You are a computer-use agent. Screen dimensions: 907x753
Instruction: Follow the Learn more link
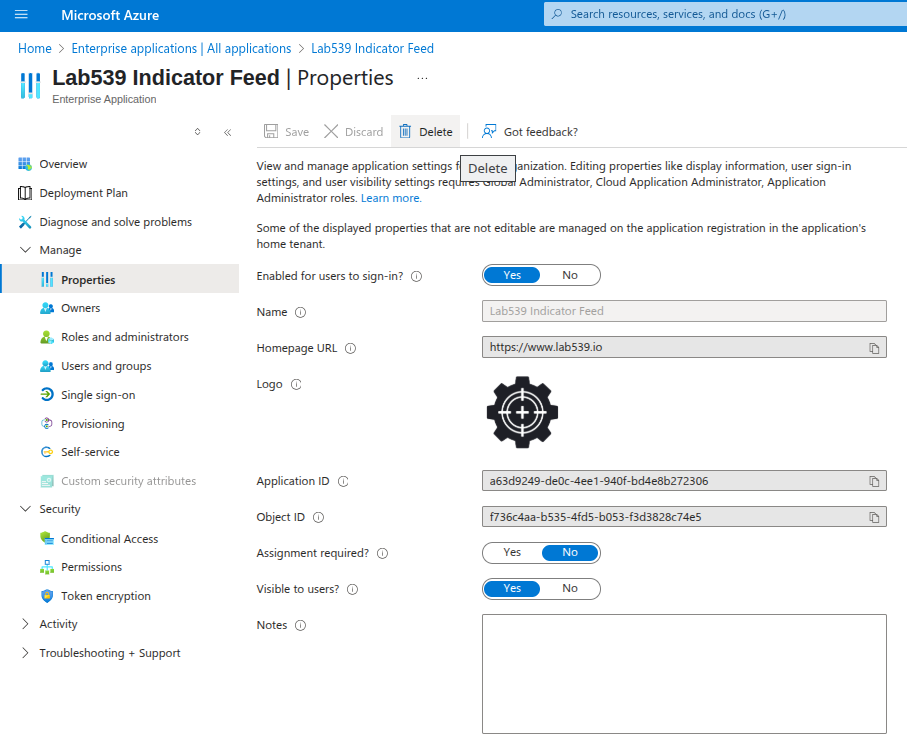(x=391, y=198)
